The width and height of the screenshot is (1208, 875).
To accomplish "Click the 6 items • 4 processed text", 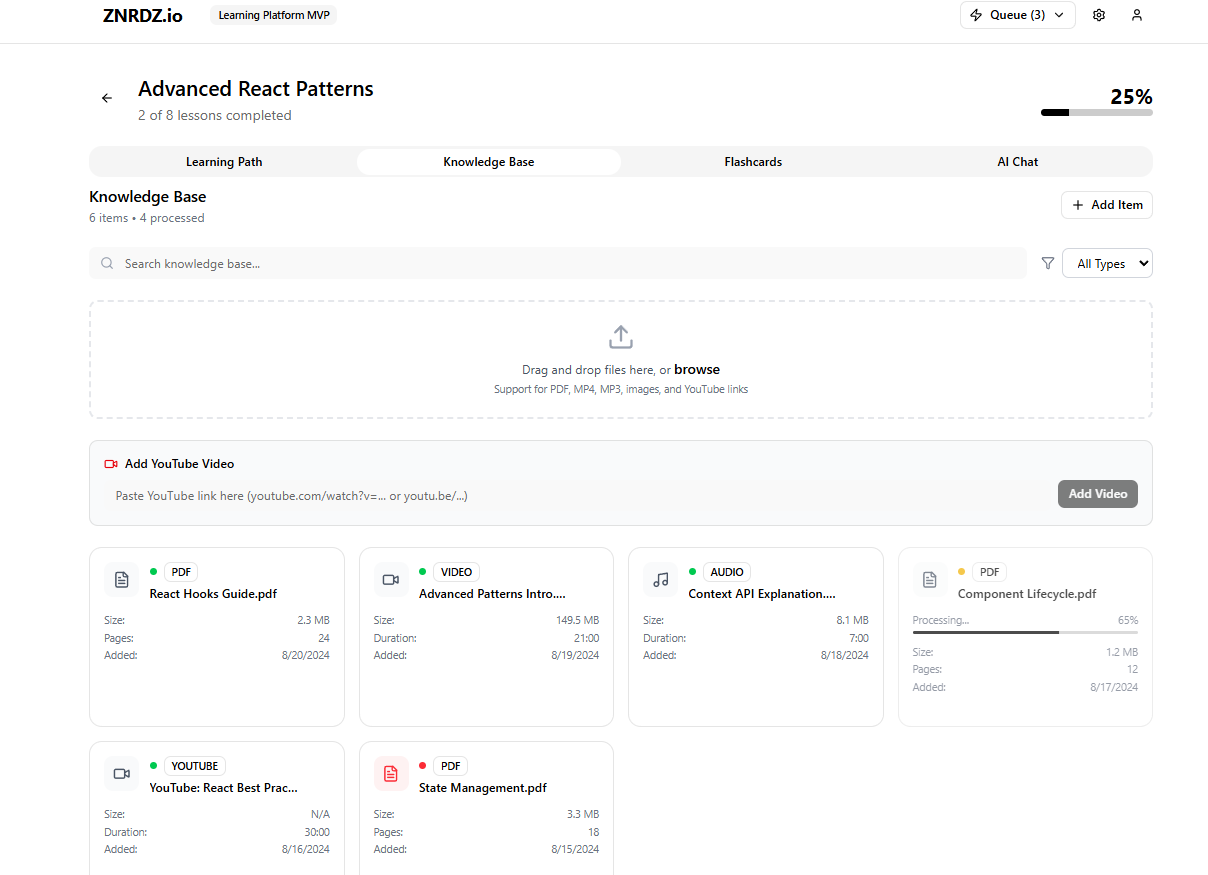I will click(x=147, y=218).
